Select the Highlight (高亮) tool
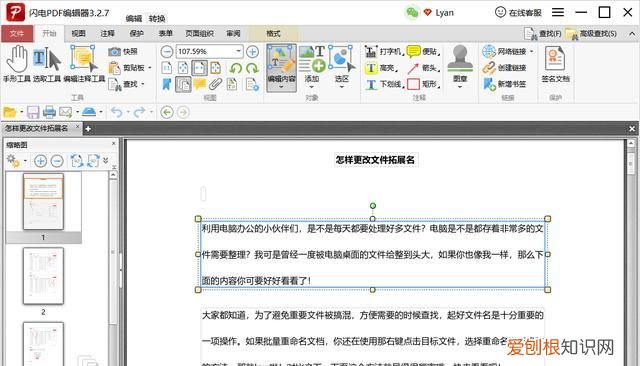 382,68
